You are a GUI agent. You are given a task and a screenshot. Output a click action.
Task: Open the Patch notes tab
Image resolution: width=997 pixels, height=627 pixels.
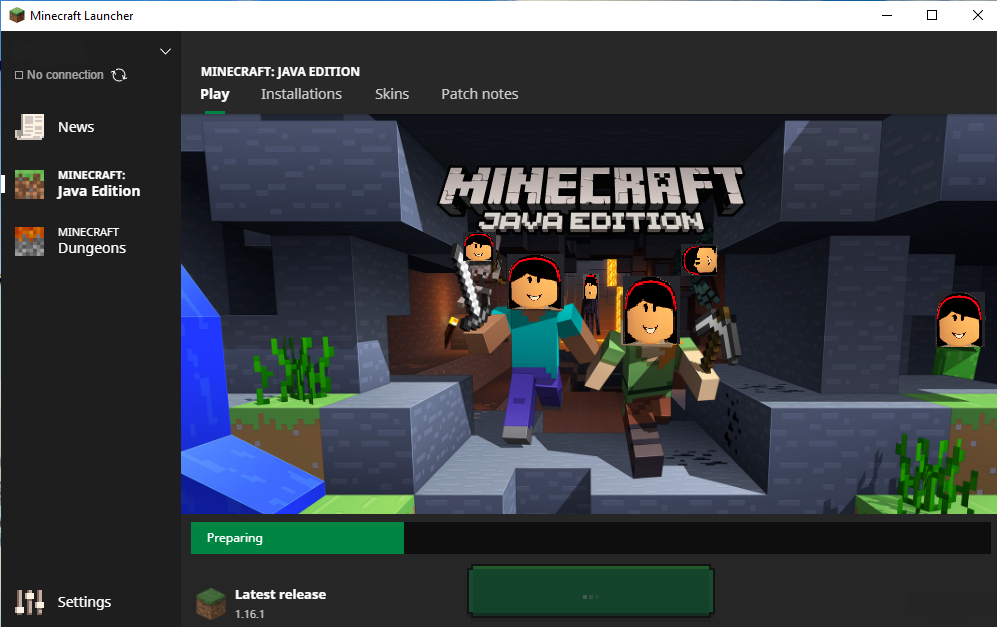point(479,94)
